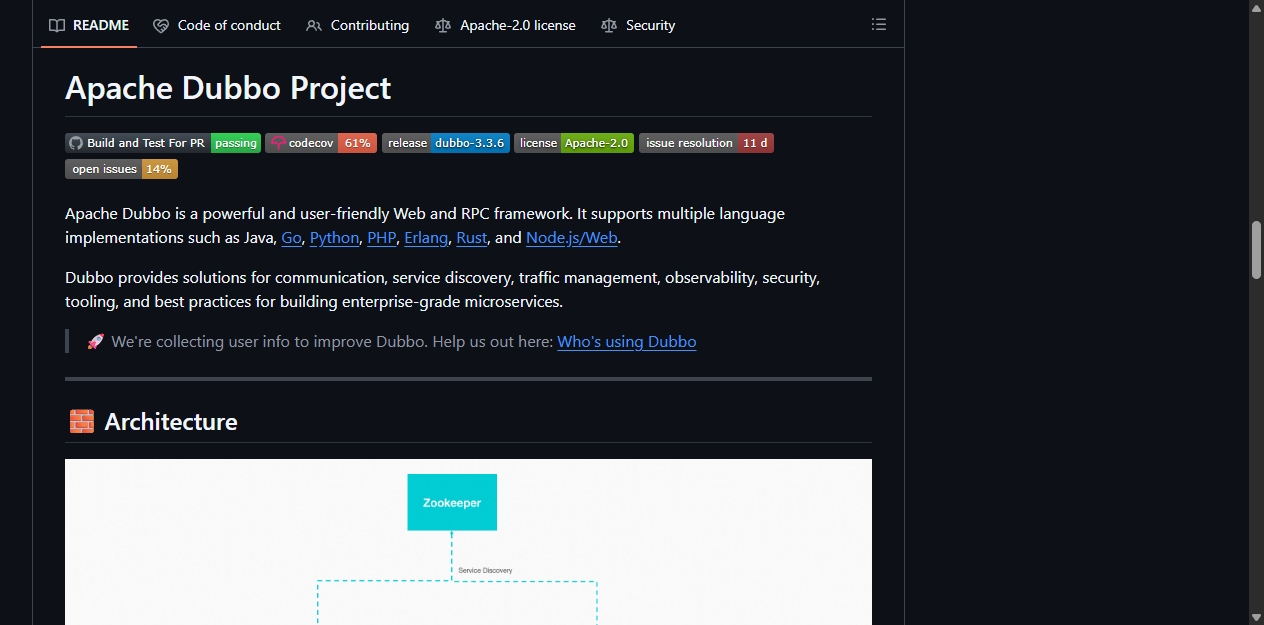Open the Python implementation link
The height and width of the screenshot is (625, 1264).
334,237
